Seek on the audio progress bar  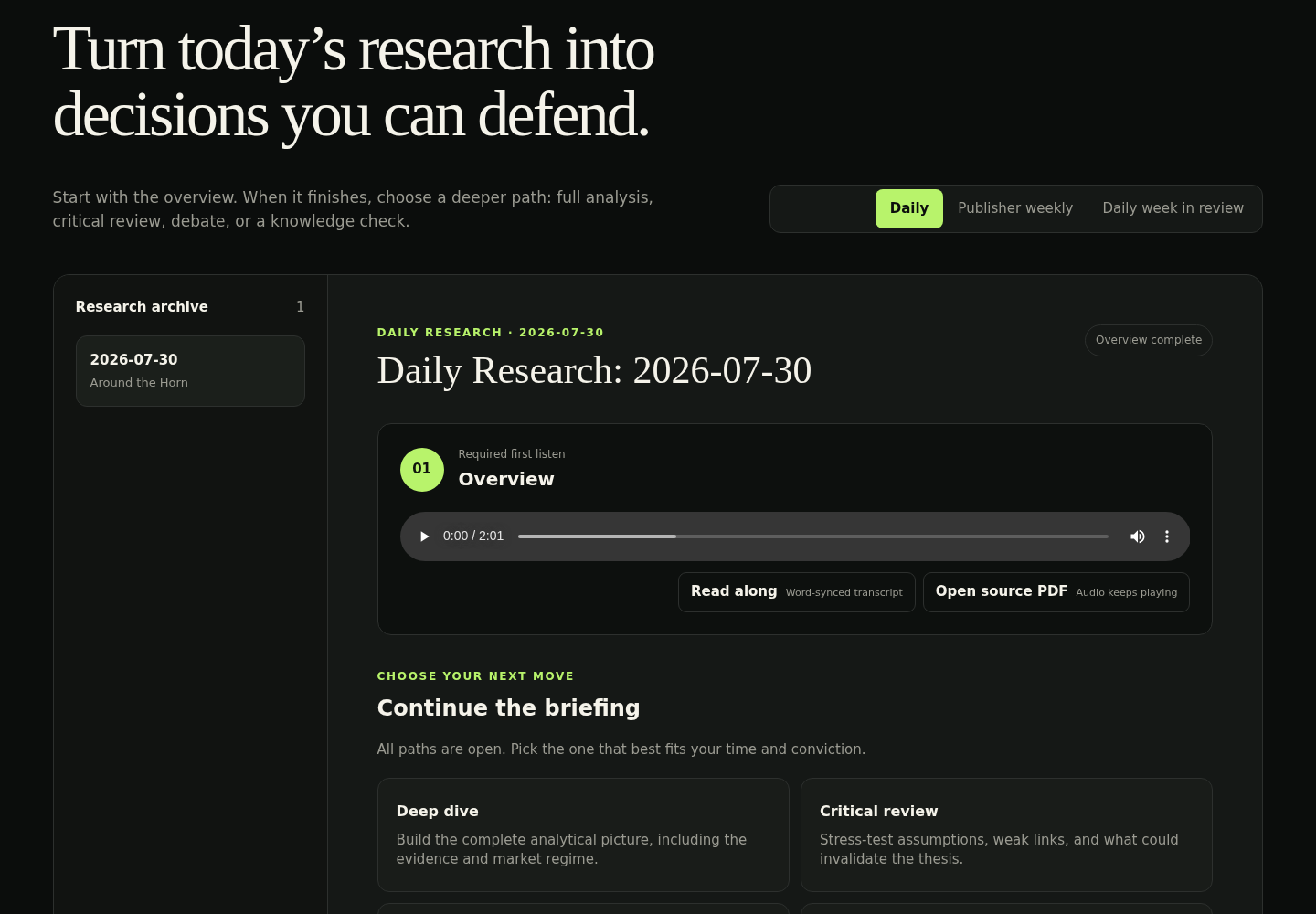(813, 537)
